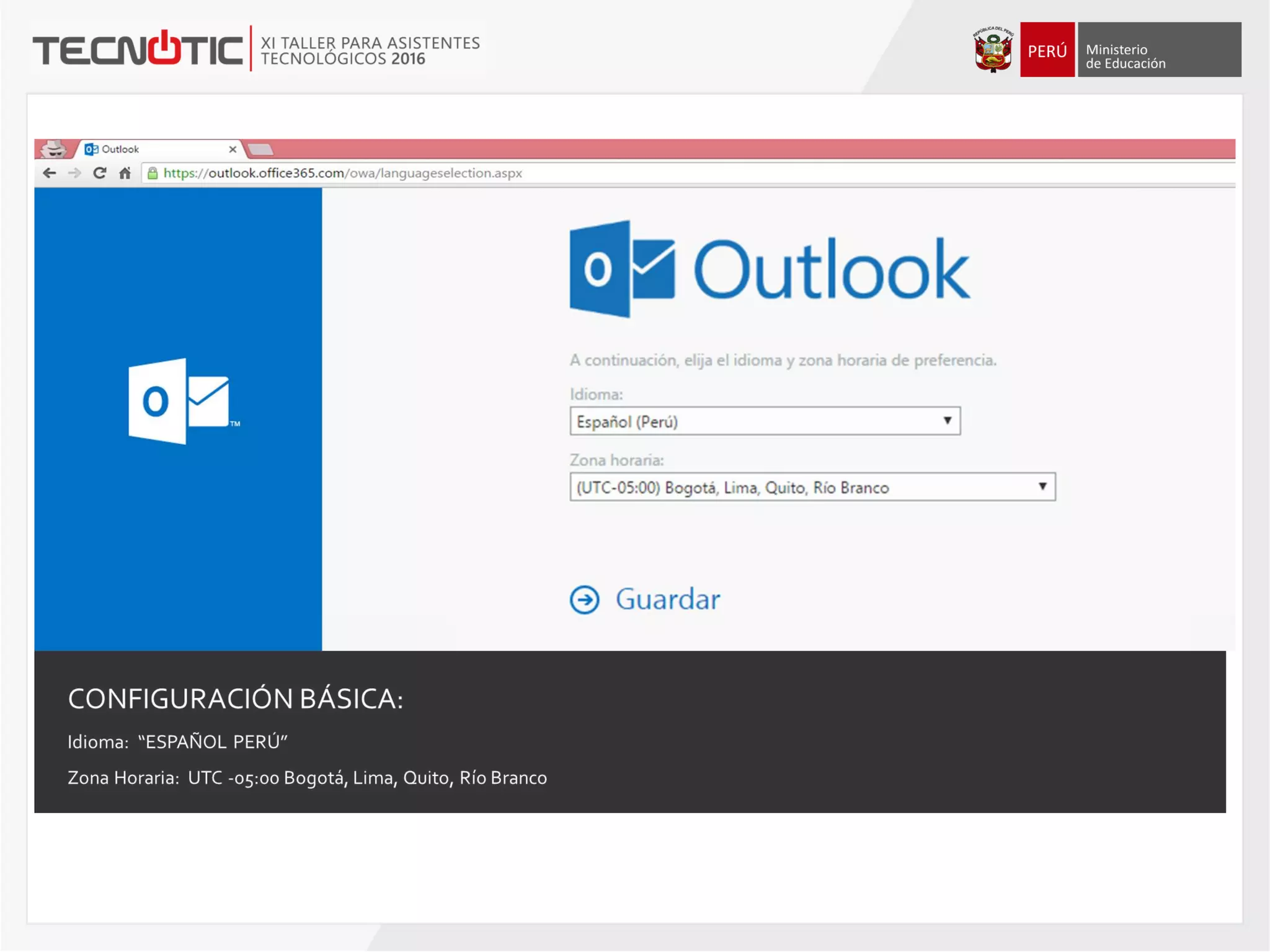The height and width of the screenshot is (952, 1270).
Task: Click the browser back arrow
Action: 50,173
